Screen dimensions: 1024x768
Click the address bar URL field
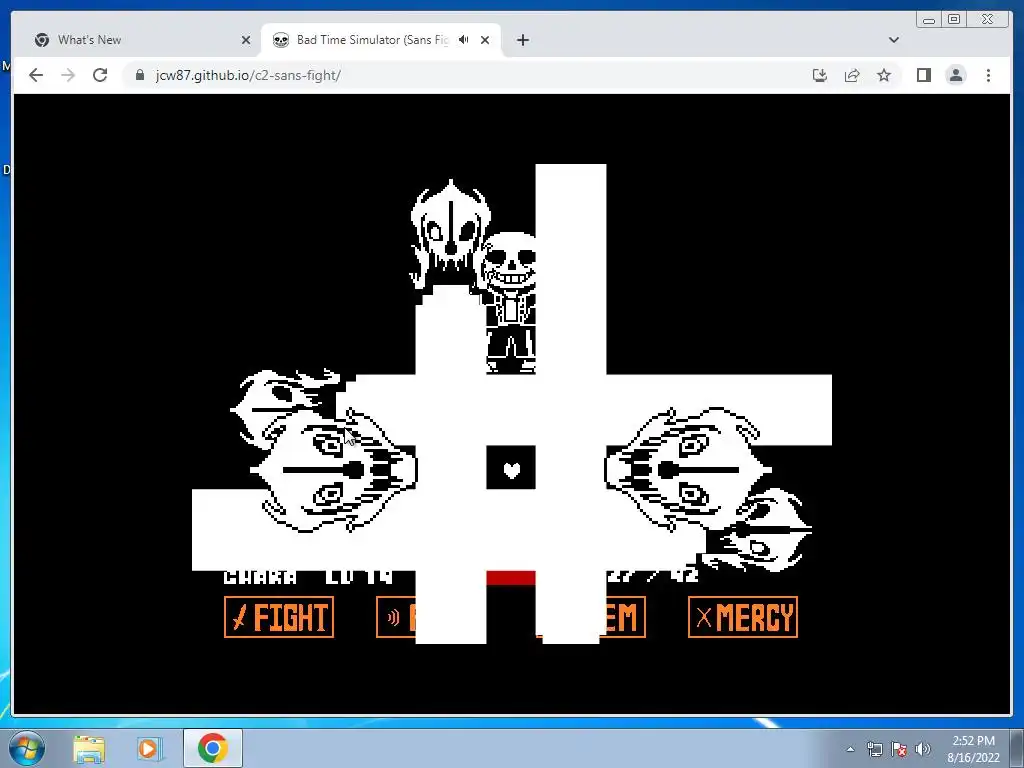click(464, 75)
